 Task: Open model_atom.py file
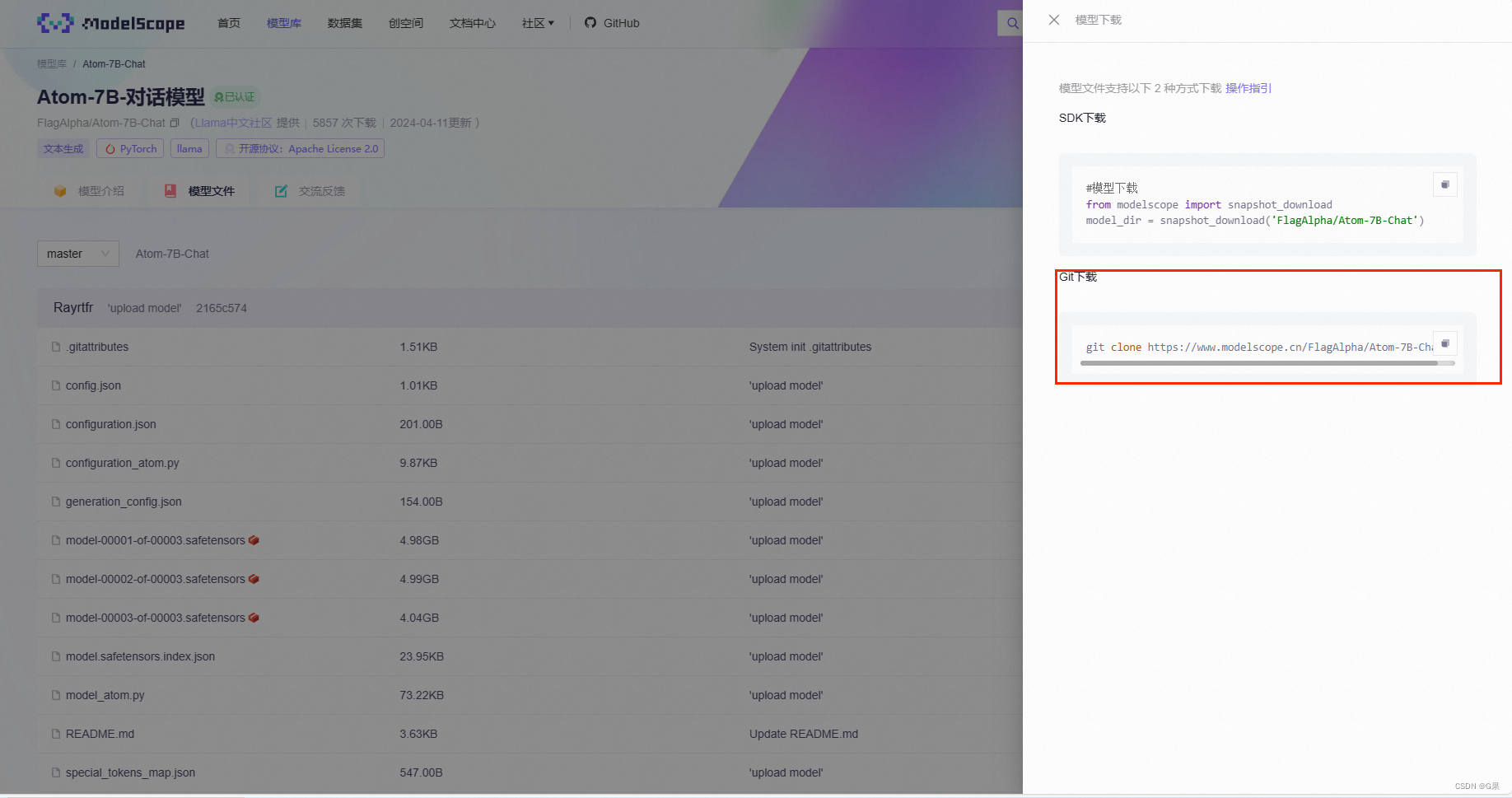tap(105, 695)
